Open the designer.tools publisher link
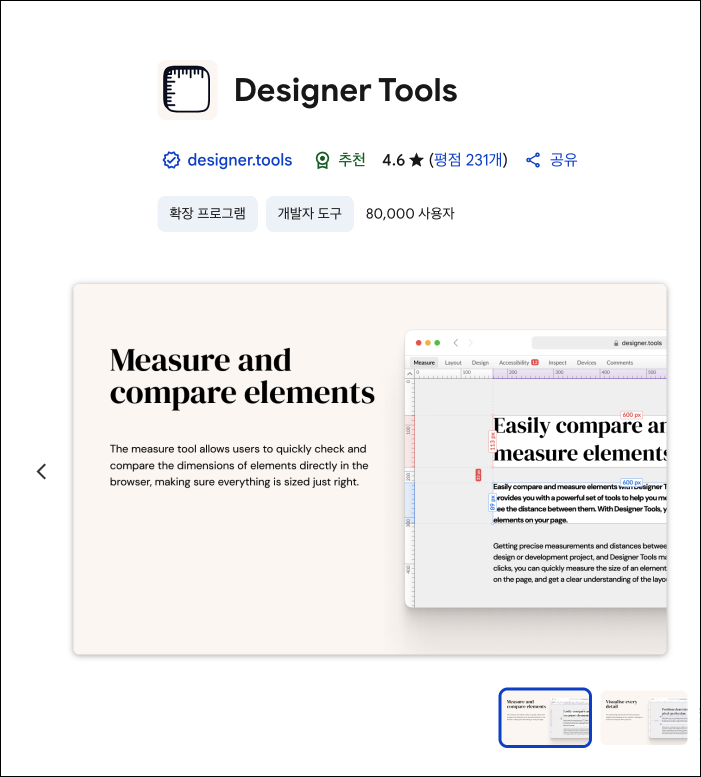The width and height of the screenshot is (701, 777). point(240,160)
